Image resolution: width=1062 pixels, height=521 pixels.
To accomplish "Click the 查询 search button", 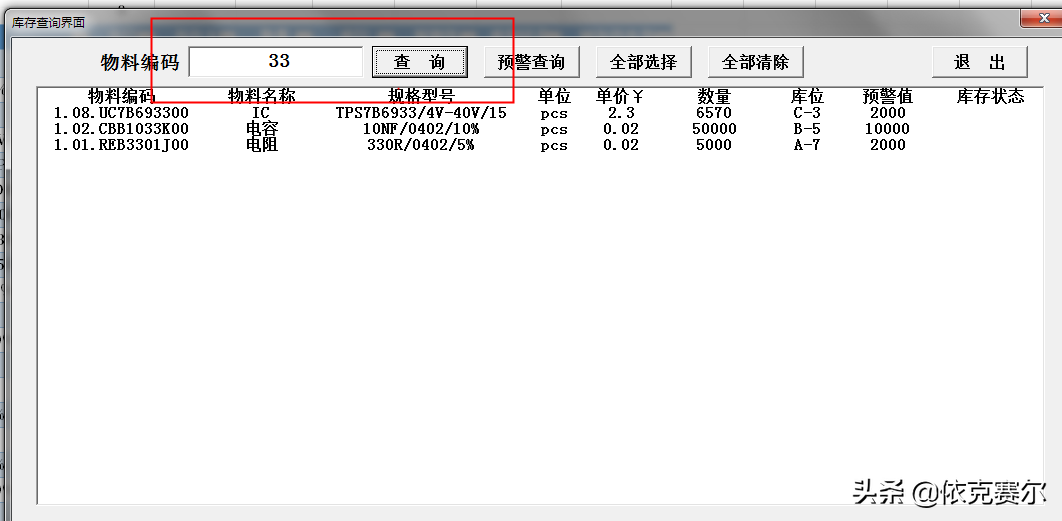I will (x=420, y=62).
